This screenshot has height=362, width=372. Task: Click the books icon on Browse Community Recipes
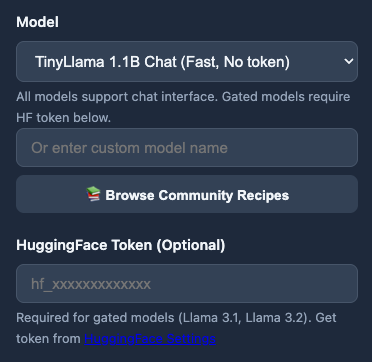tap(93, 194)
